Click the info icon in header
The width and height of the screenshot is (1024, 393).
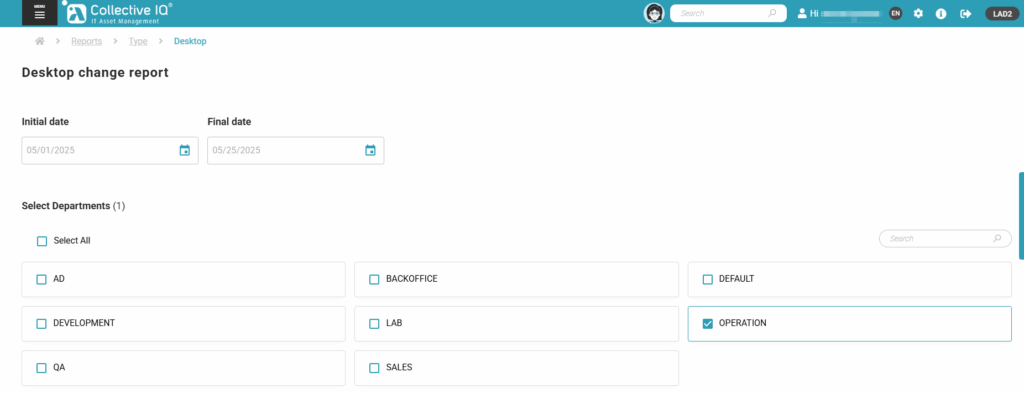[x=941, y=13]
